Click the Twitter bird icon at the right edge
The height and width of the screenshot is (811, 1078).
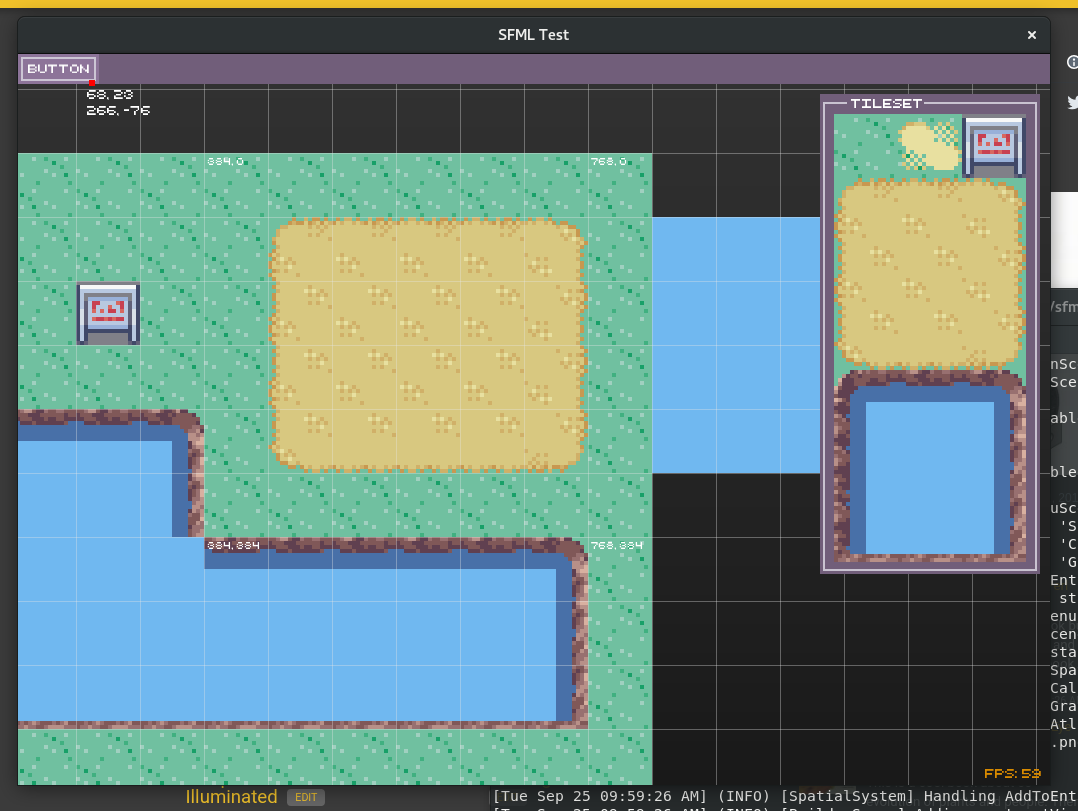point(1072,102)
